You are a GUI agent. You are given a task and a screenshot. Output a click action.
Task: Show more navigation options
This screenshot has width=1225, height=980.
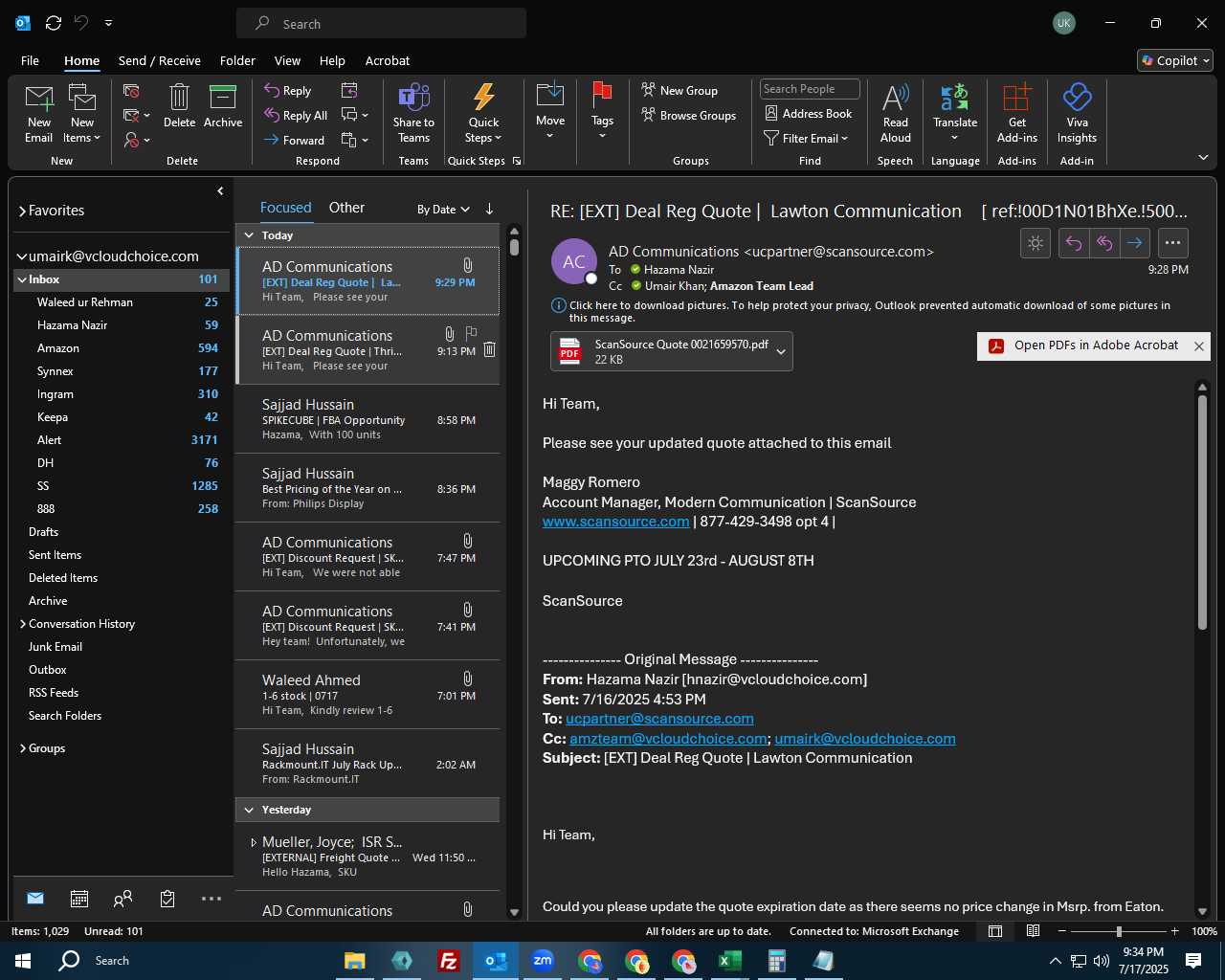(x=212, y=899)
